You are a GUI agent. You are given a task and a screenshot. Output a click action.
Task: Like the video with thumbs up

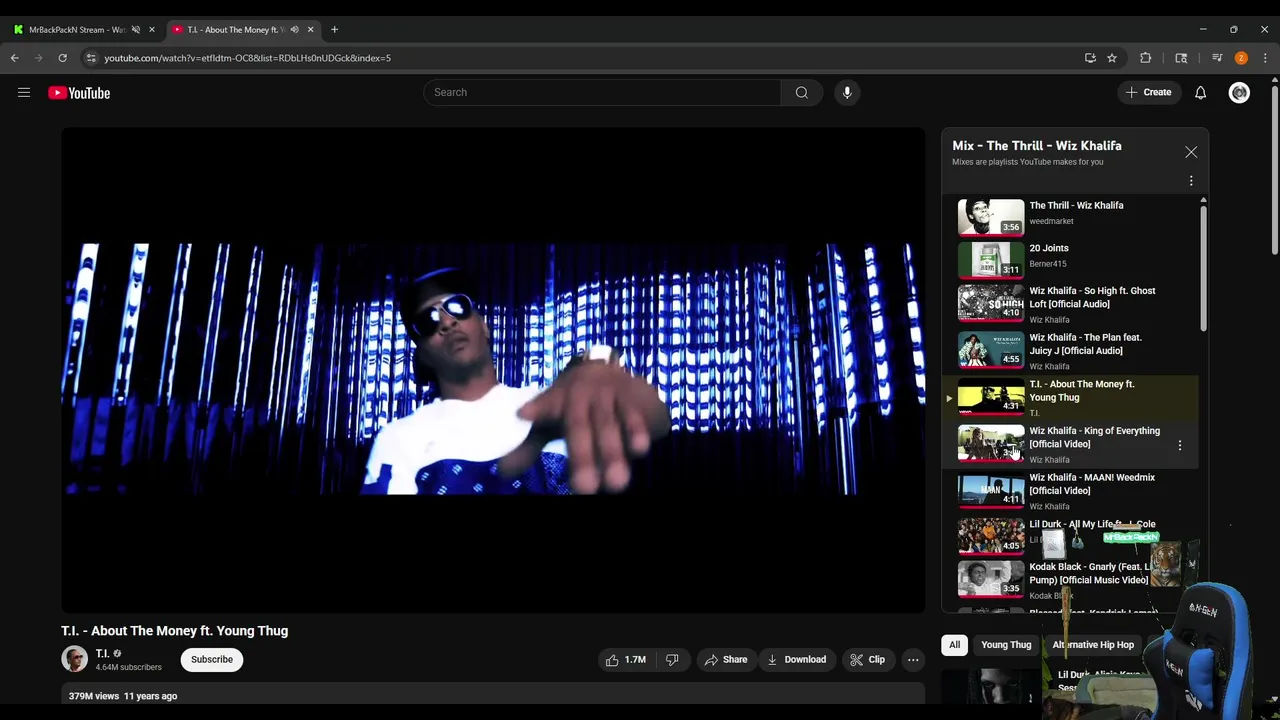pyautogui.click(x=626, y=660)
